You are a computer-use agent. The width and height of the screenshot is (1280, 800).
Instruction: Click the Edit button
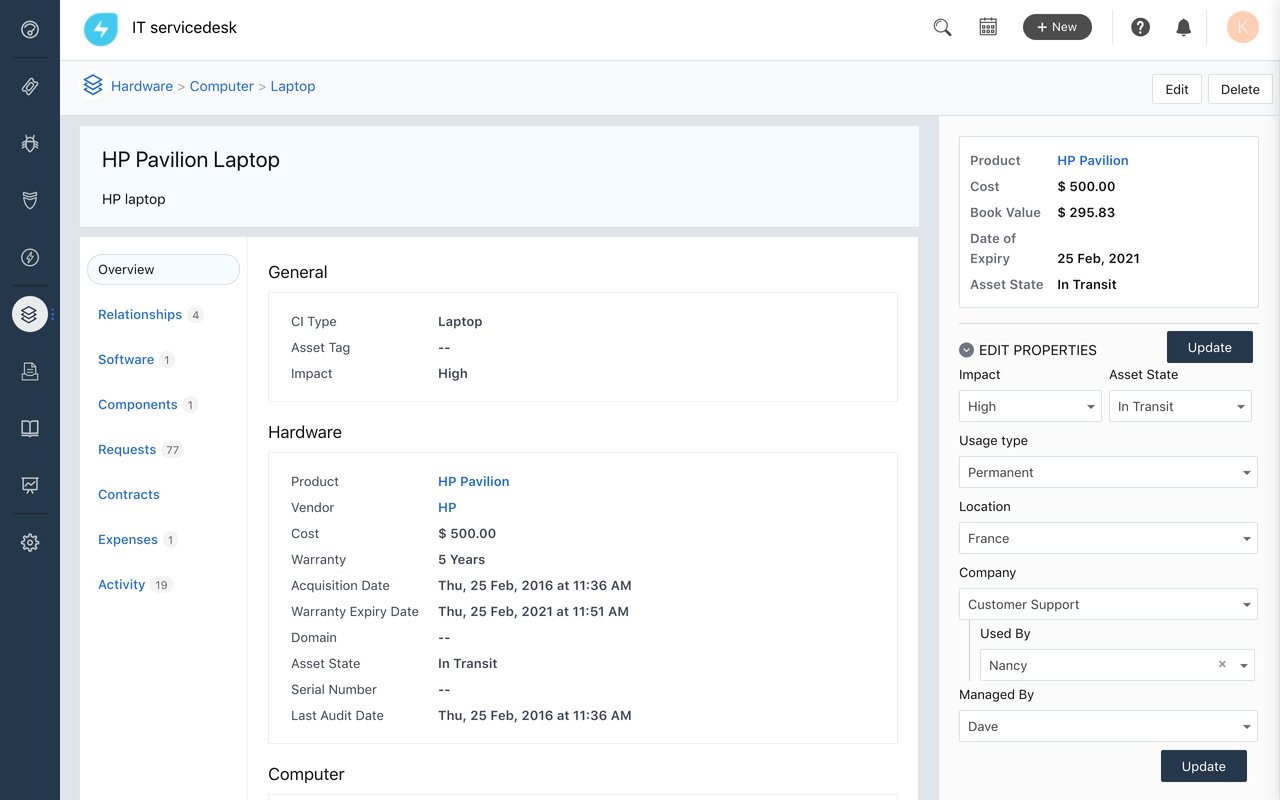[x=1177, y=89]
